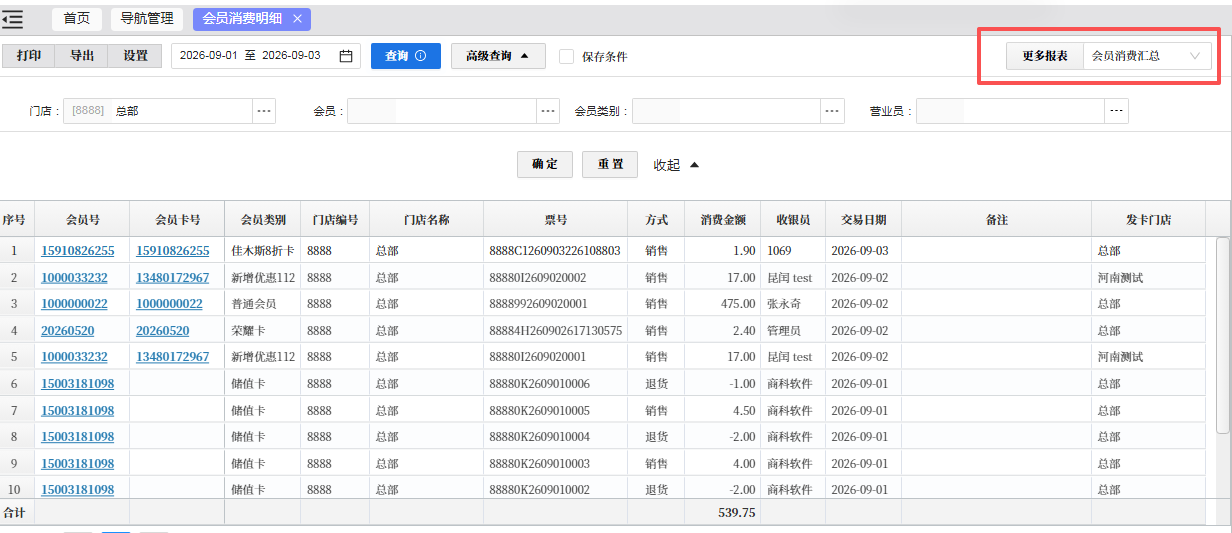The width and height of the screenshot is (1232, 533).
Task: Select 佳木斯8折卡 member type cell
Action: [263, 251]
